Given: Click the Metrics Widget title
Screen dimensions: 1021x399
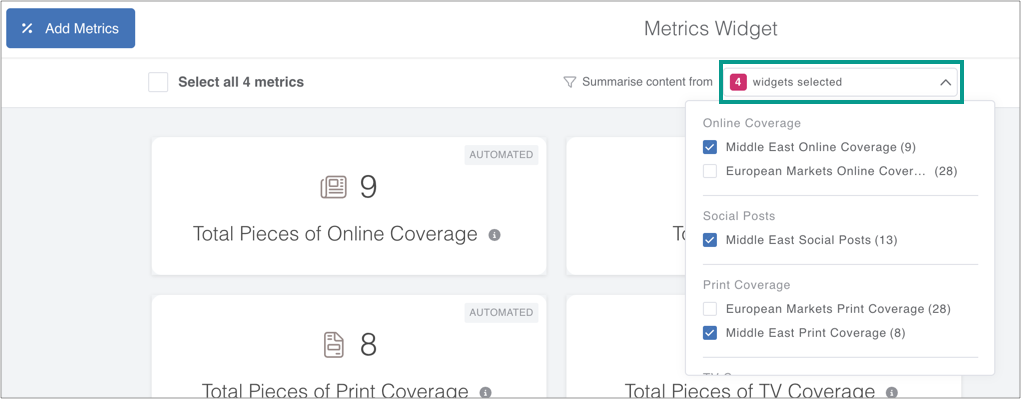Looking at the screenshot, I should click(710, 29).
